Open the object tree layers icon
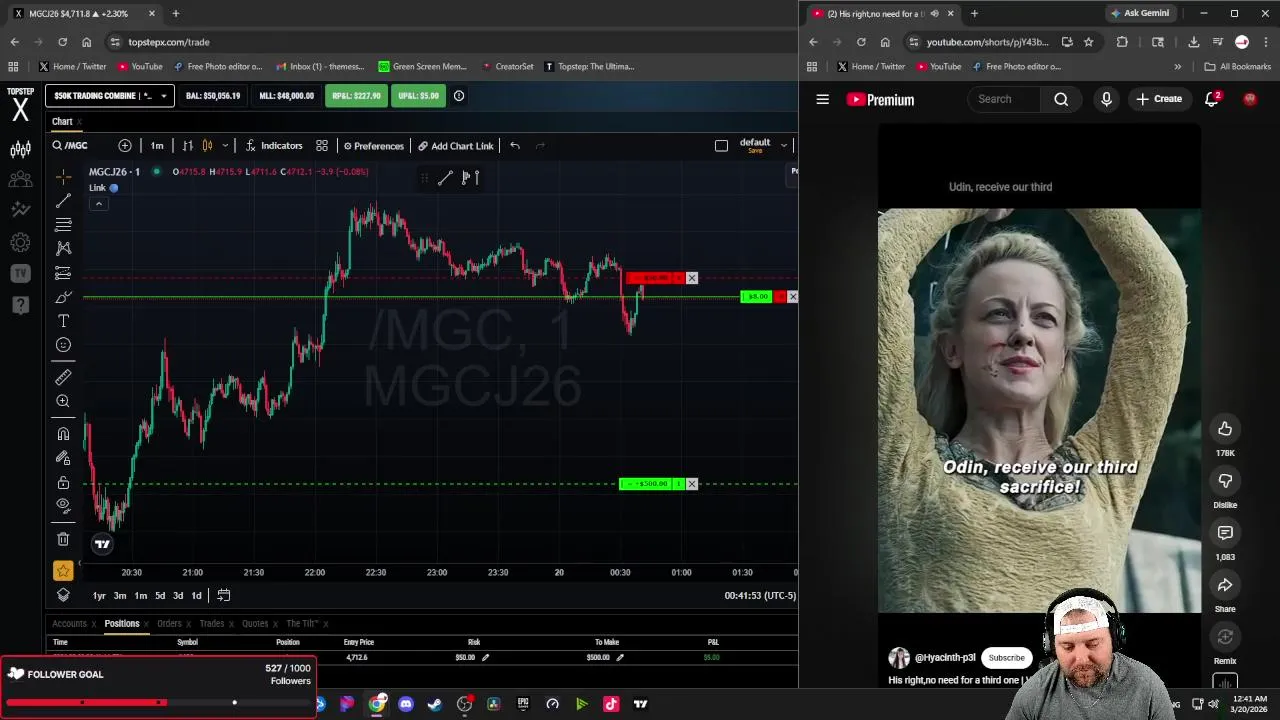 63,595
